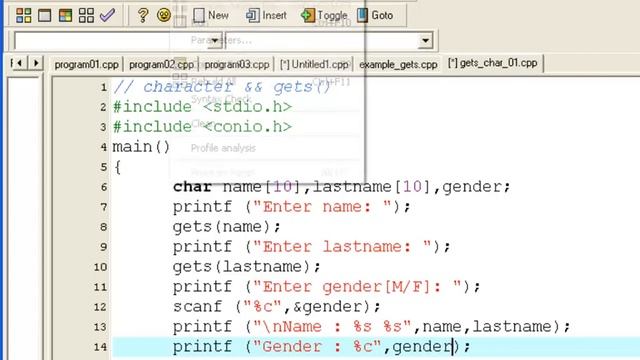This screenshot has height=360, width=640.
Task: Click the printf "\nName : %s %s" line
Action: [x=371, y=327]
